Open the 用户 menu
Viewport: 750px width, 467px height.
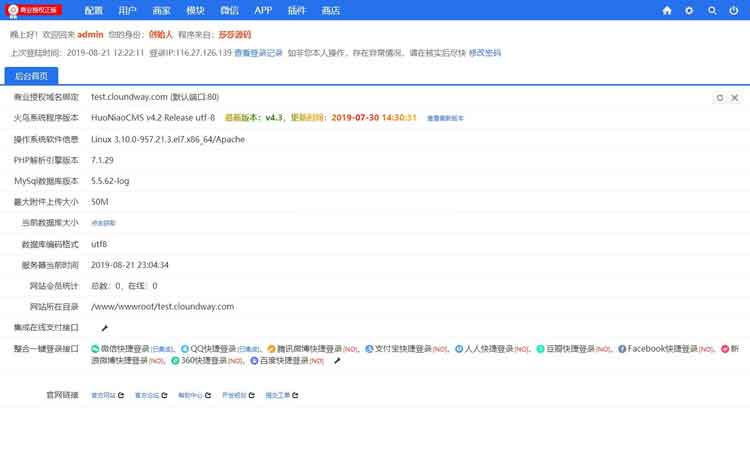(127, 10)
